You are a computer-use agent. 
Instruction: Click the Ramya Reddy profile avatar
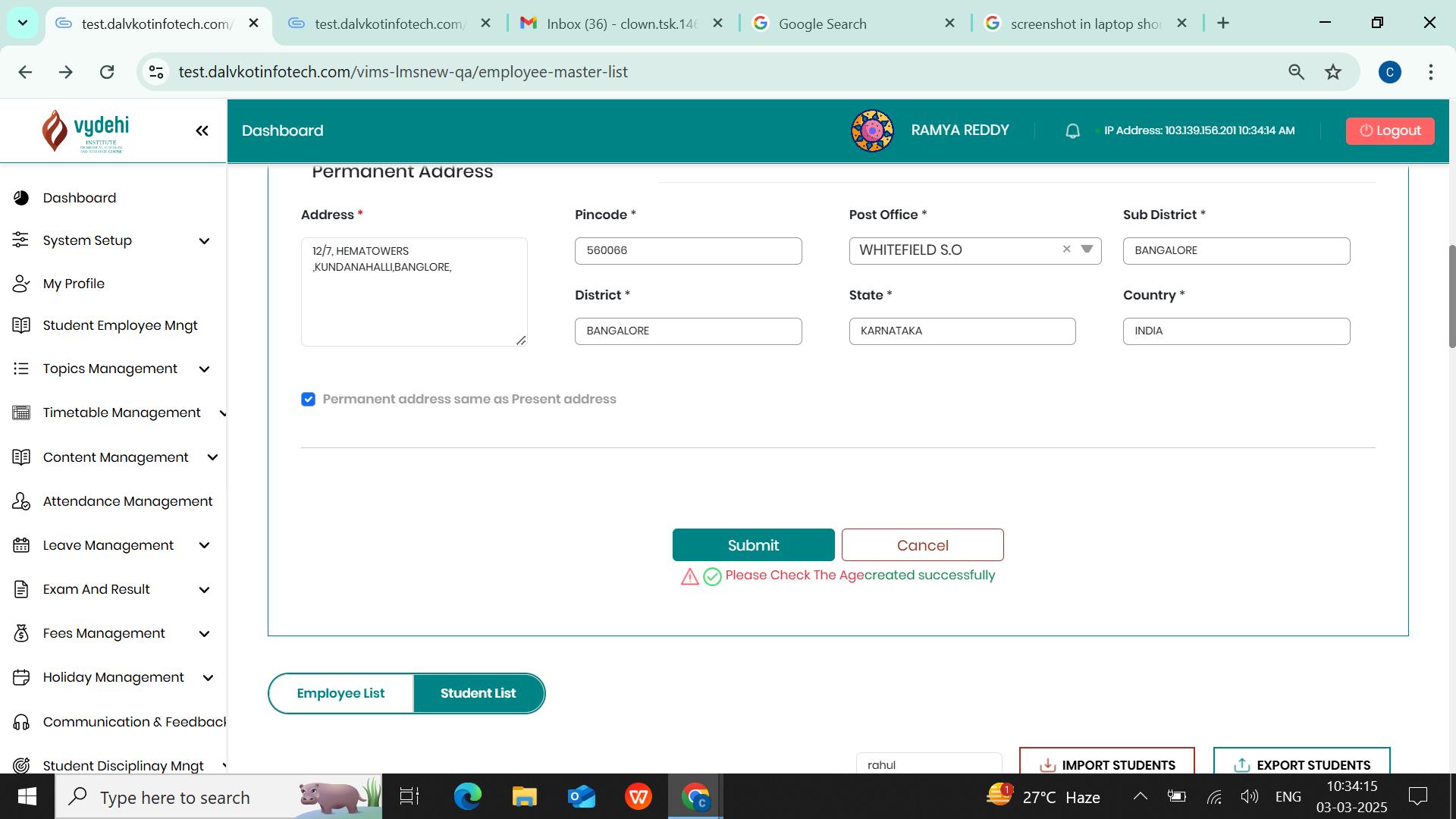(x=872, y=131)
